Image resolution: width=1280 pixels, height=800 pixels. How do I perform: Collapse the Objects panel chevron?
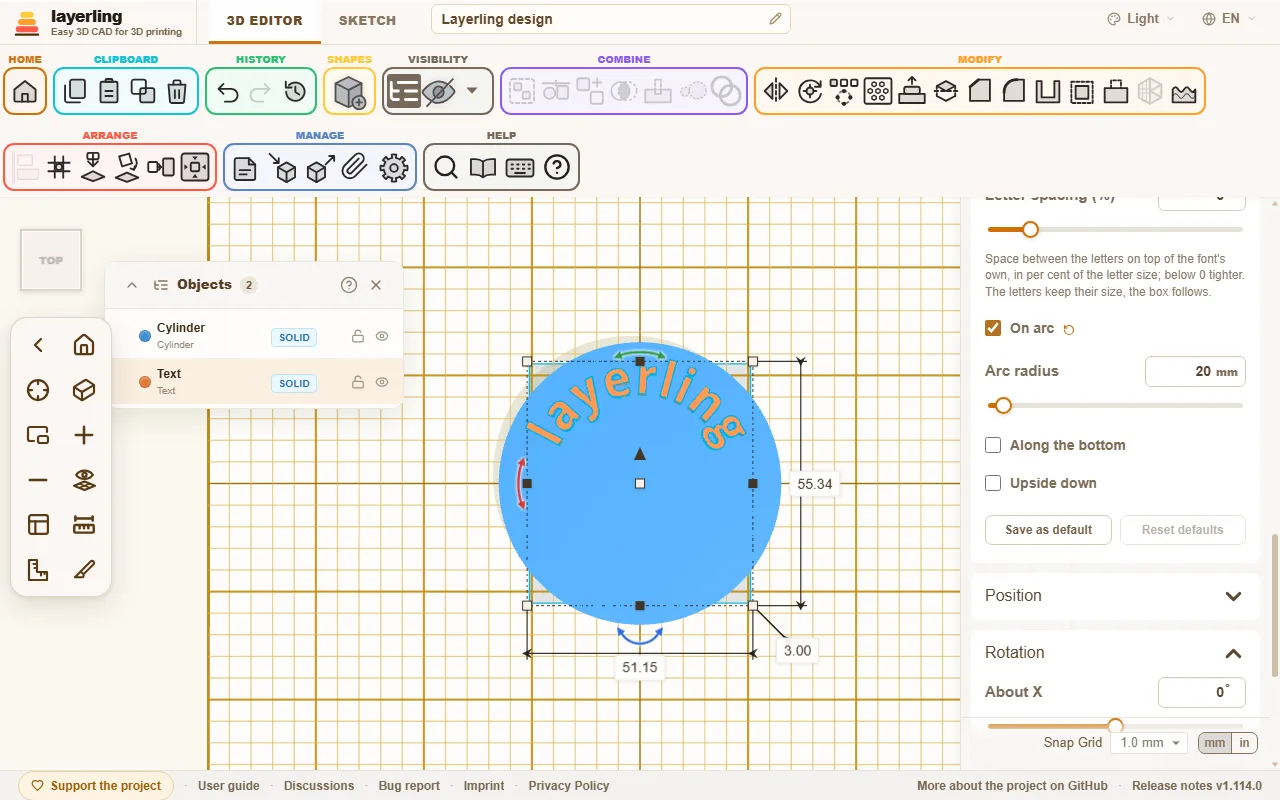tap(132, 285)
